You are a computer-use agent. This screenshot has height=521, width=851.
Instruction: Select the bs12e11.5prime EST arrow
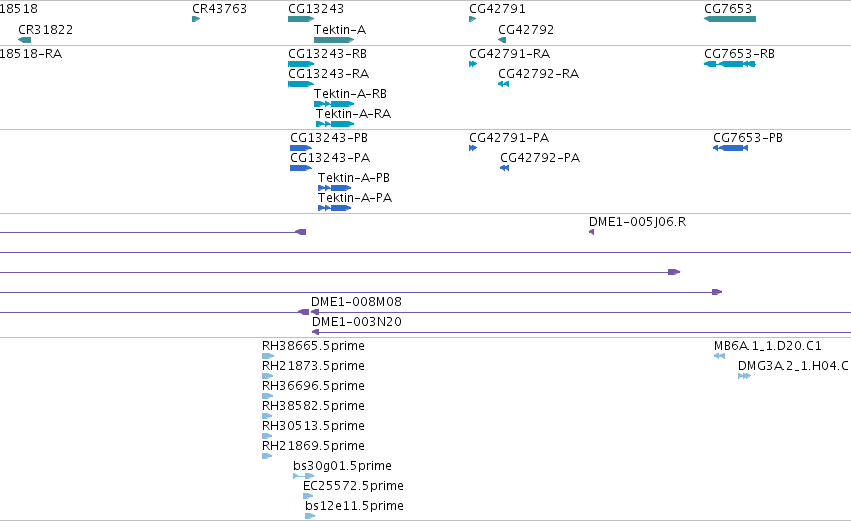(310, 516)
